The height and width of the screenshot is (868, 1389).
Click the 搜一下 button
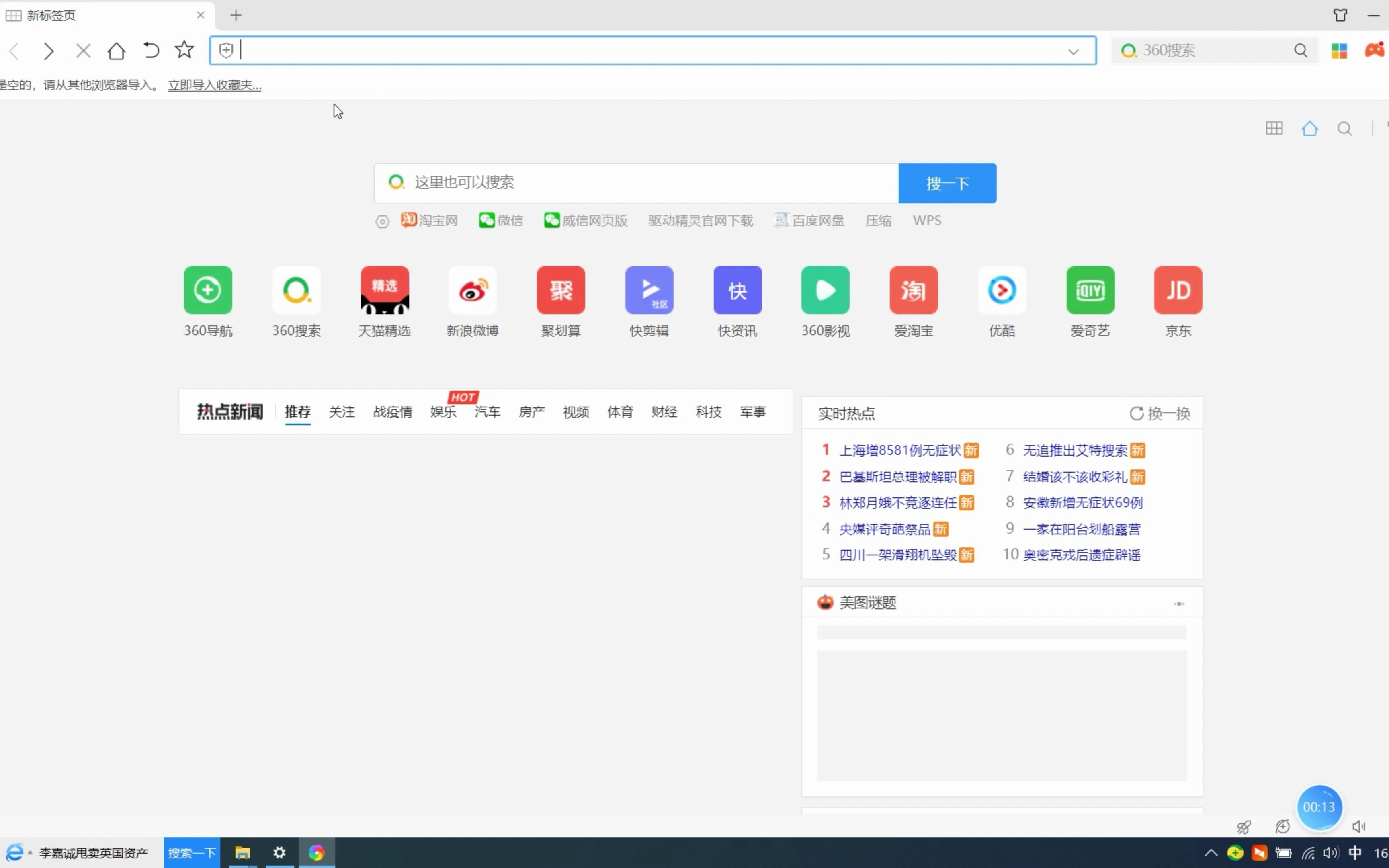point(947,183)
